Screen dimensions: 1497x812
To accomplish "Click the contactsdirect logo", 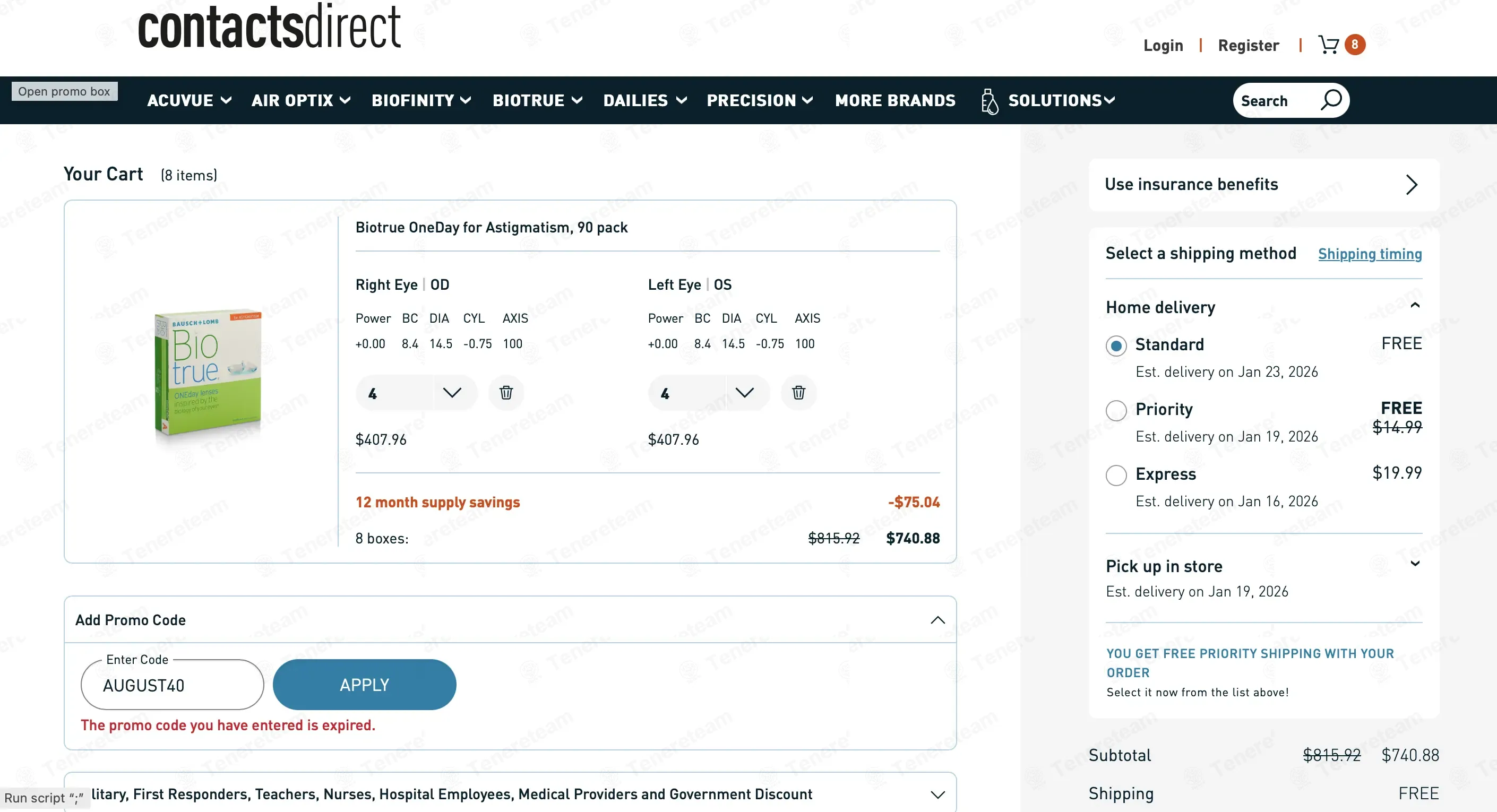I will pos(269,27).
